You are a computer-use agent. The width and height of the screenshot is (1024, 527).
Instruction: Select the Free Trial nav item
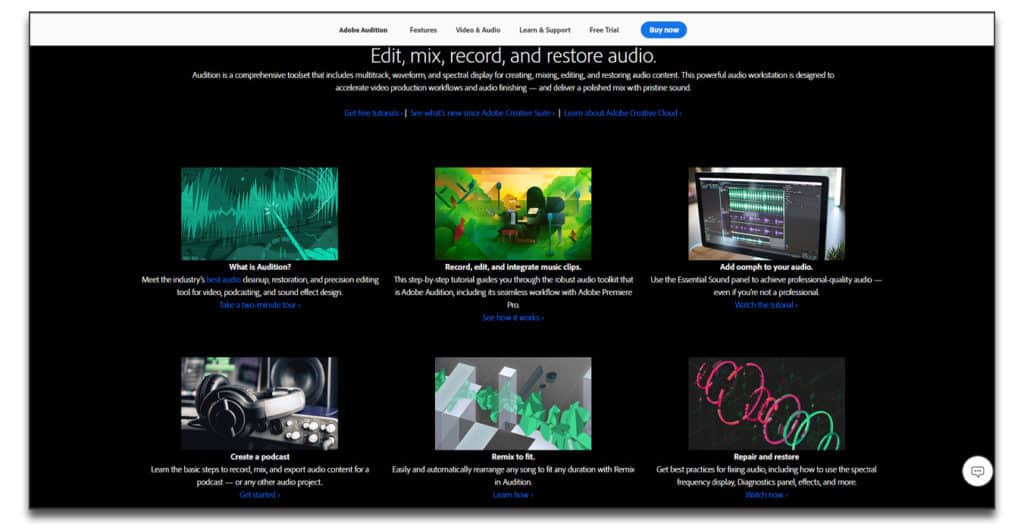pos(603,30)
